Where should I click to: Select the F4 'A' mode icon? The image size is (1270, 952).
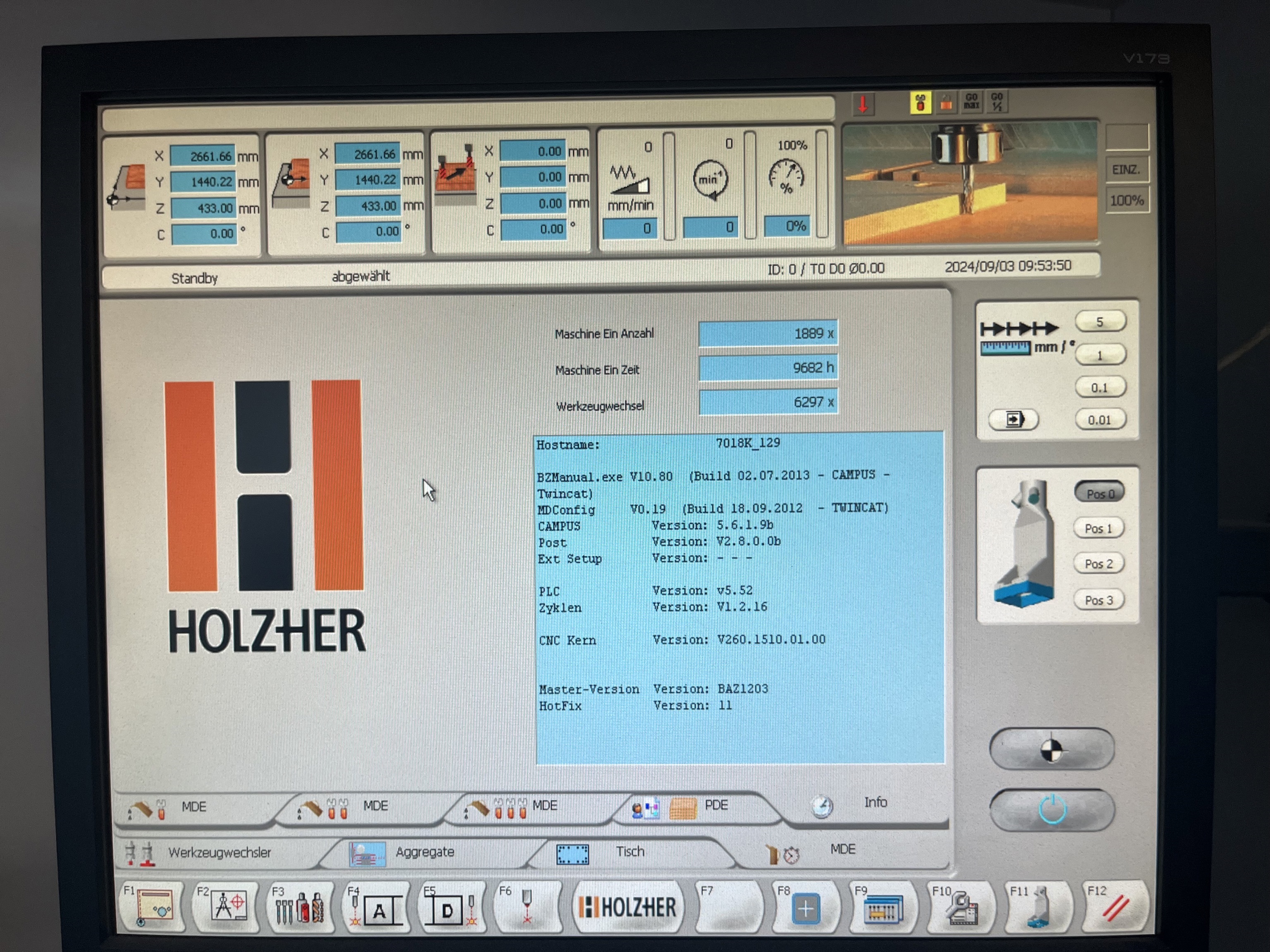pos(375,908)
